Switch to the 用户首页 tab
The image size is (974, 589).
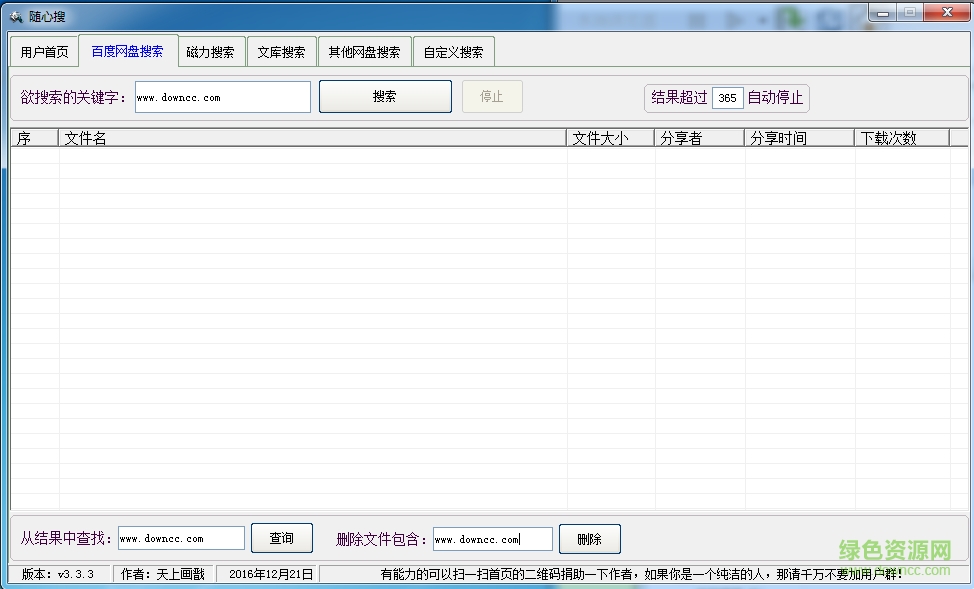(43, 50)
